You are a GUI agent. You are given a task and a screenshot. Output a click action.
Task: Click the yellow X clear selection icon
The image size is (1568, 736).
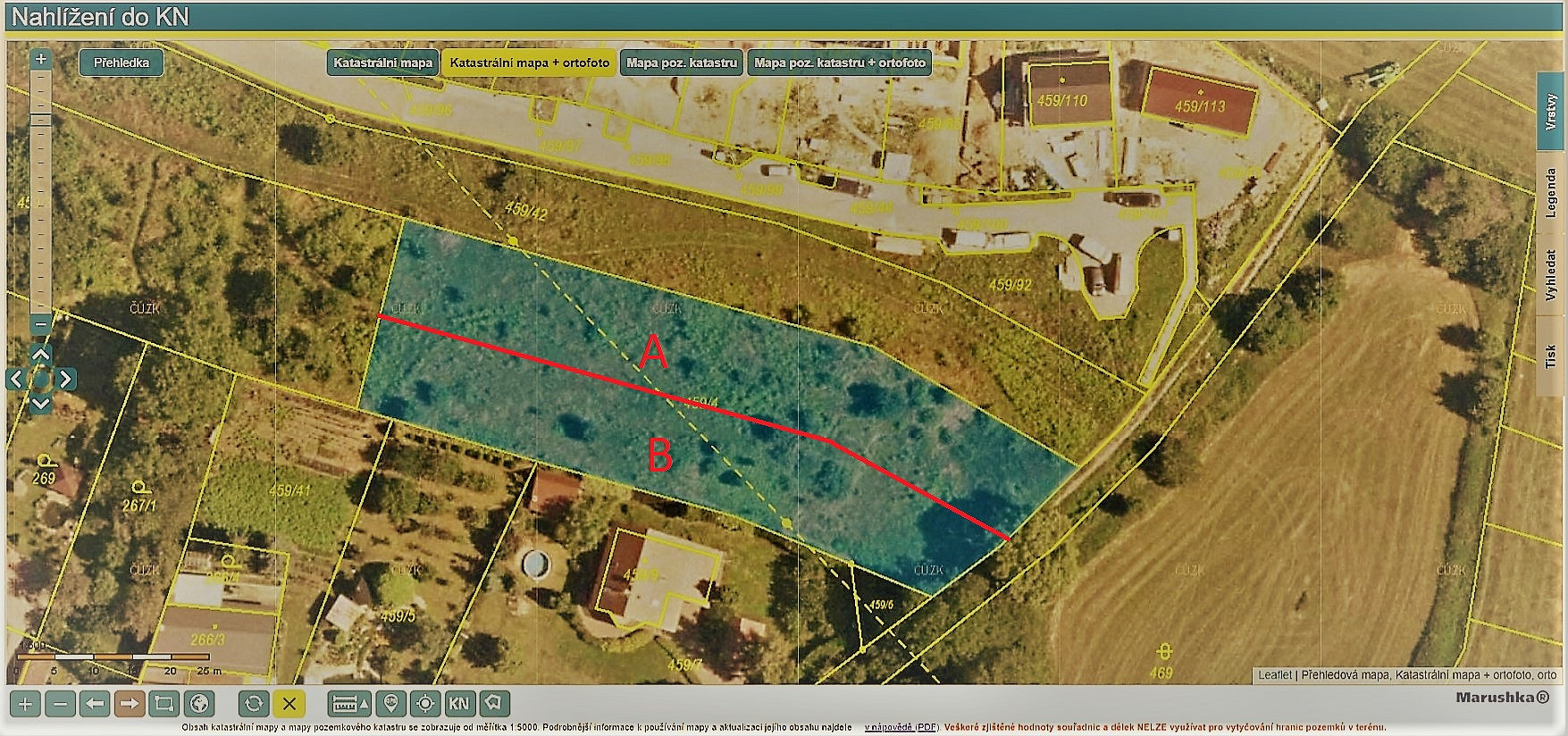click(x=289, y=704)
